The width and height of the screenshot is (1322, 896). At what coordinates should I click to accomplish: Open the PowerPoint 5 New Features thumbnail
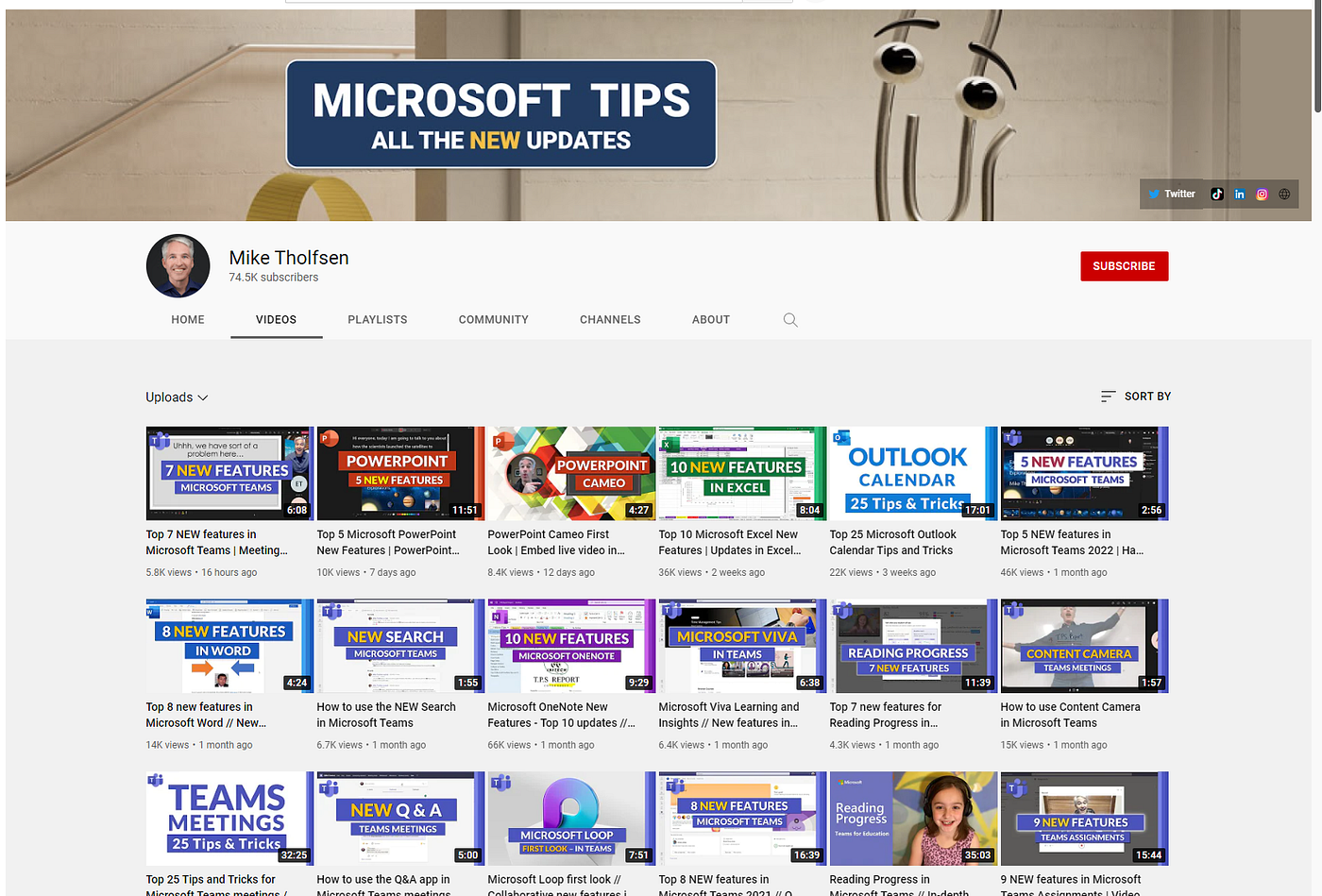coord(400,473)
